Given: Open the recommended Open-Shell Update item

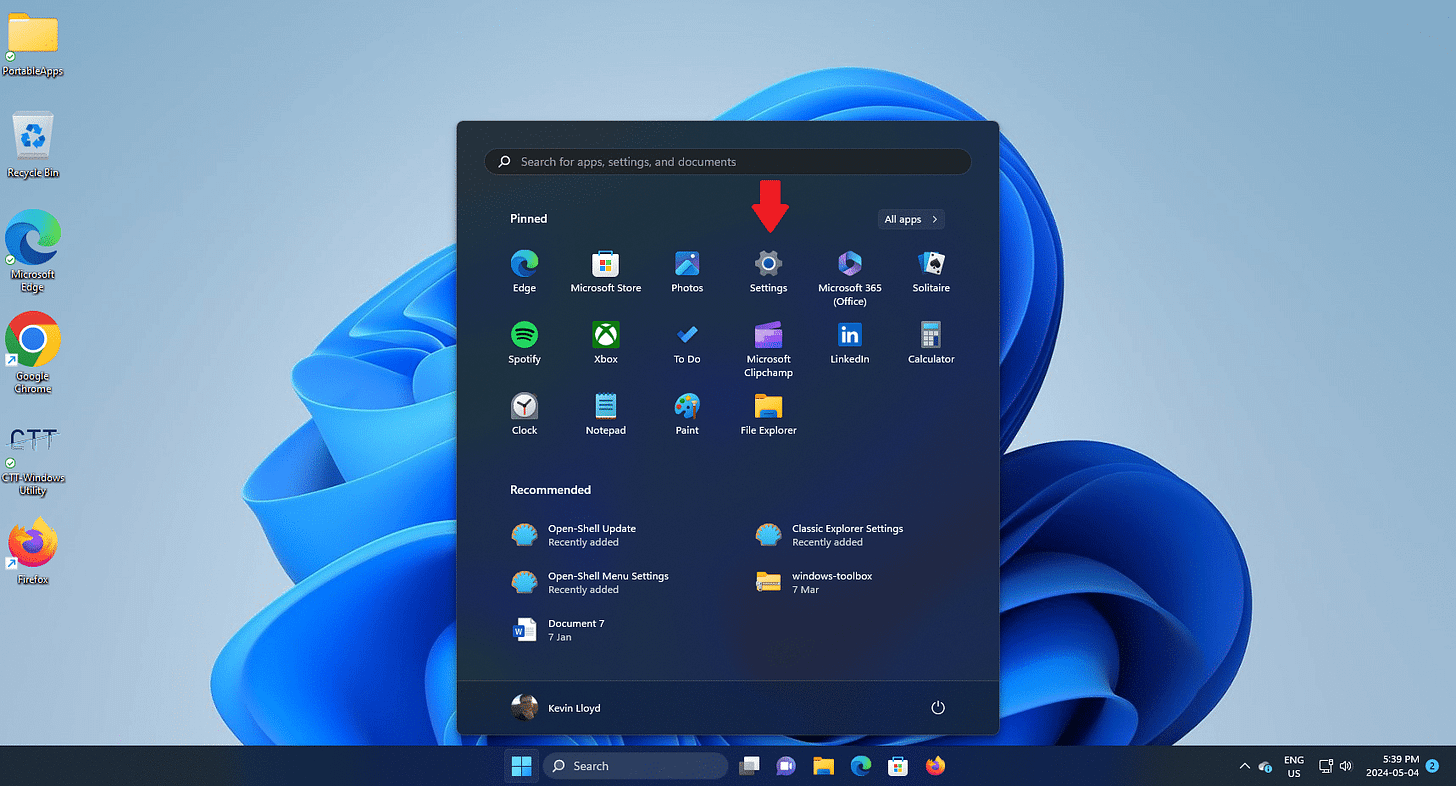Looking at the screenshot, I should 574,535.
